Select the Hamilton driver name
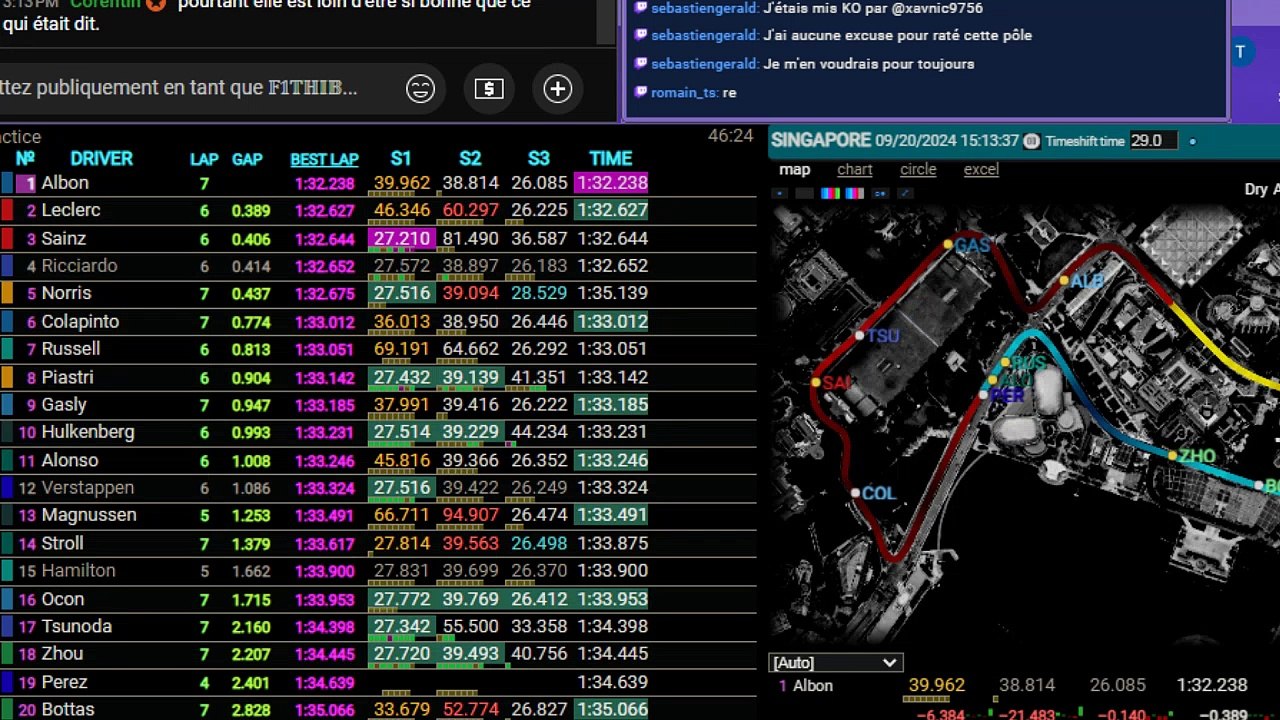This screenshot has height=720, width=1280. [78, 570]
